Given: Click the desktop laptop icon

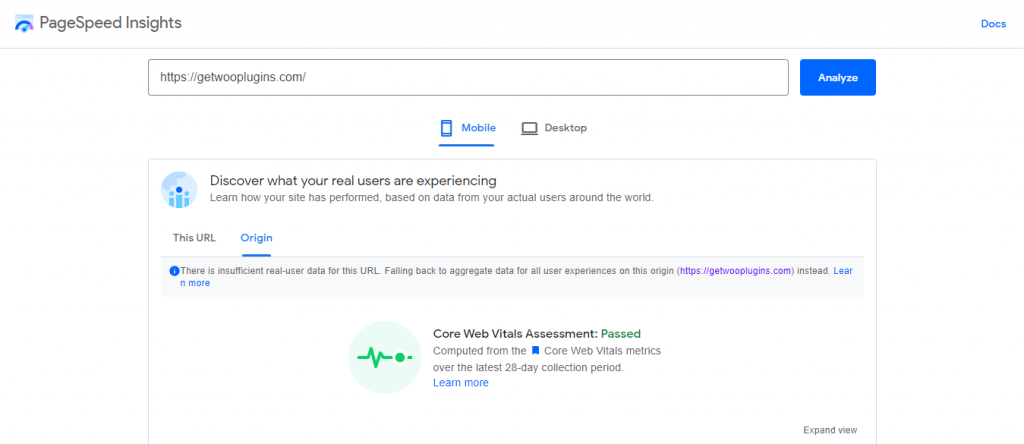Looking at the screenshot, I should pyautogui.click(x=529, y=129).
